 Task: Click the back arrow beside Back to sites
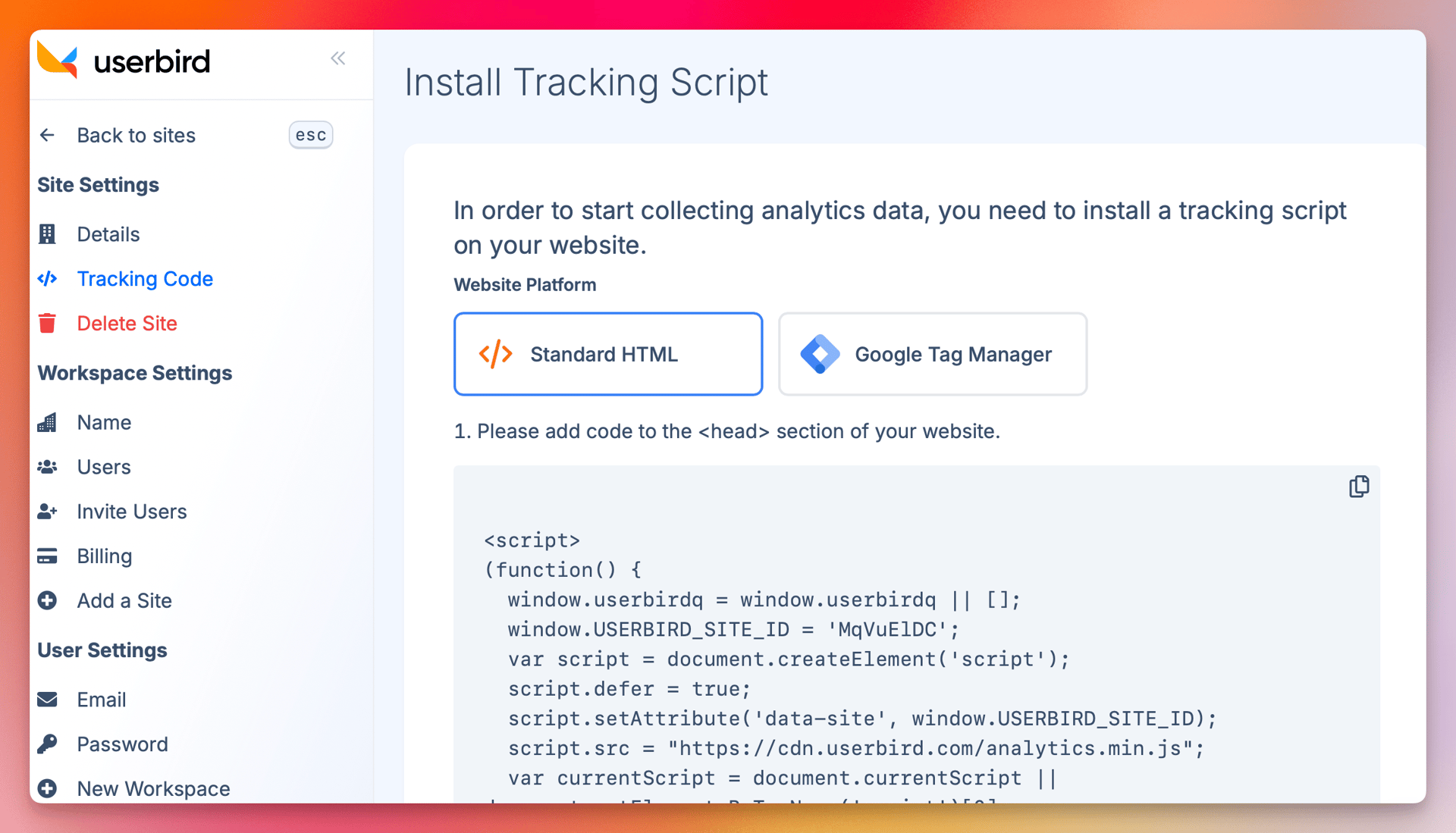pos(47,135)
